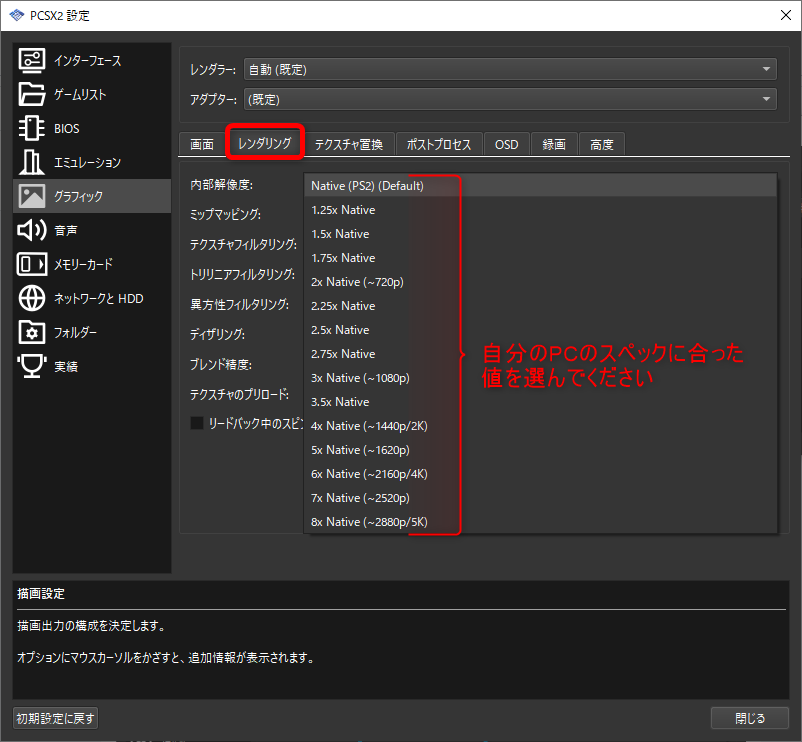Click the テクスチャフィルタリング label
This screenshot has width=802, height=742.
[243, 244]
